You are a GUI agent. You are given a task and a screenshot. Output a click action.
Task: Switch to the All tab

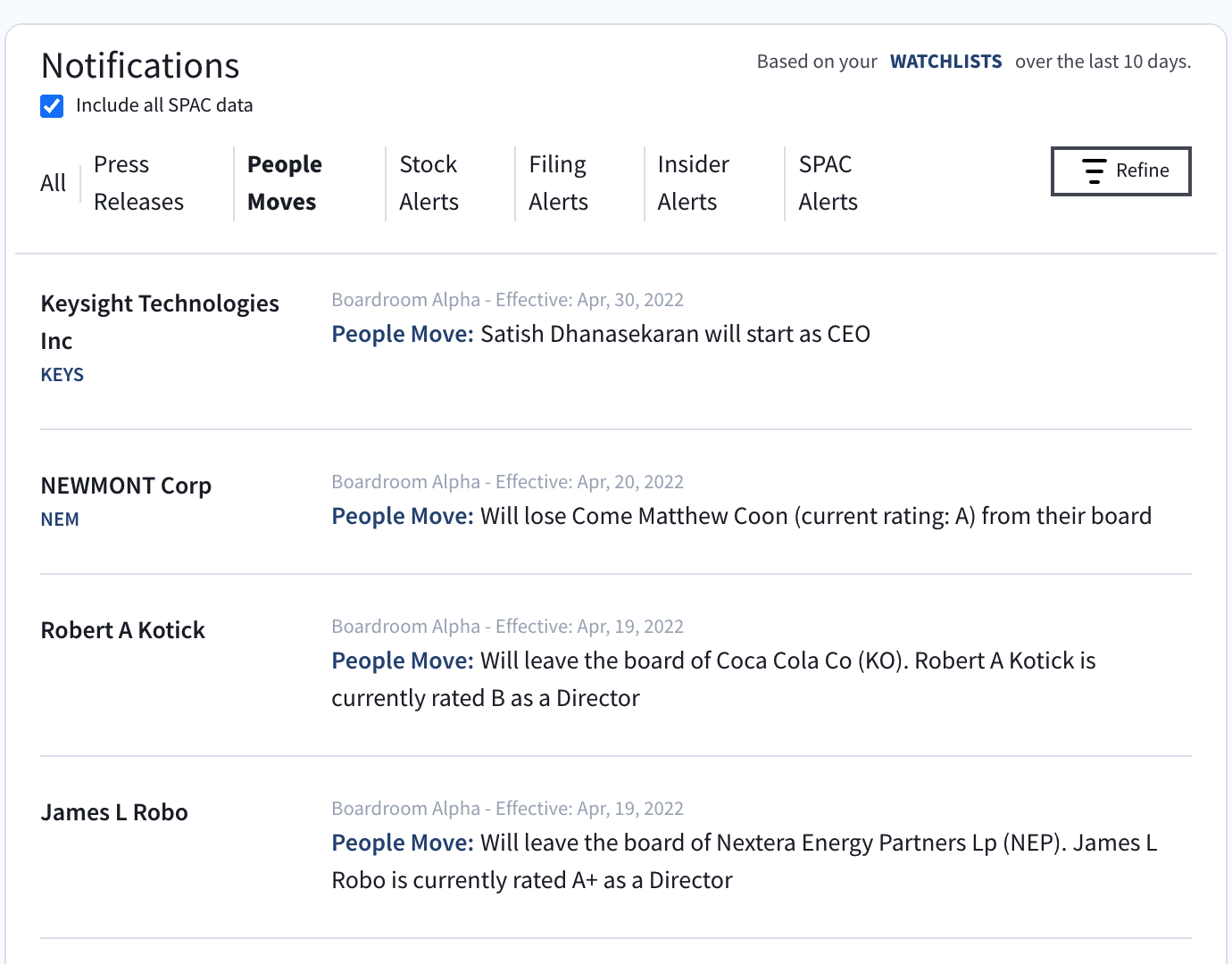click(x=54, y=183)
